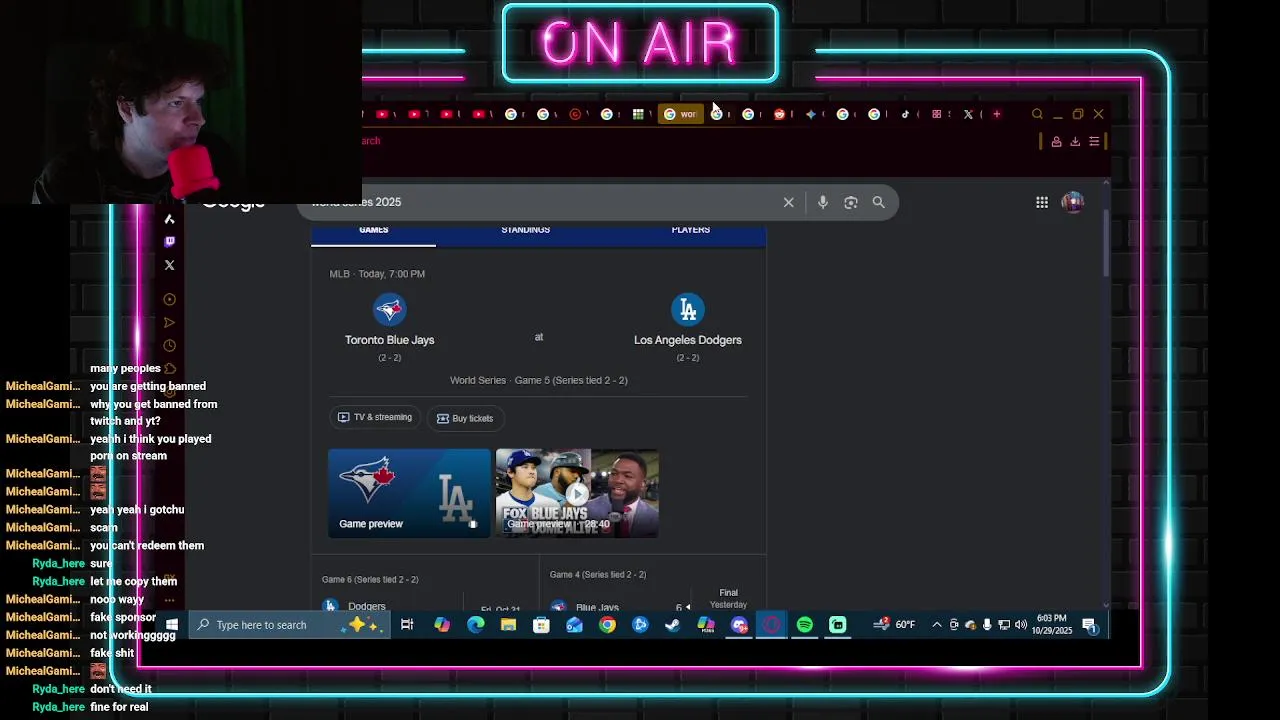Open a new browser tab with plus
1280x720 pixels.
[x=996, y=114]
